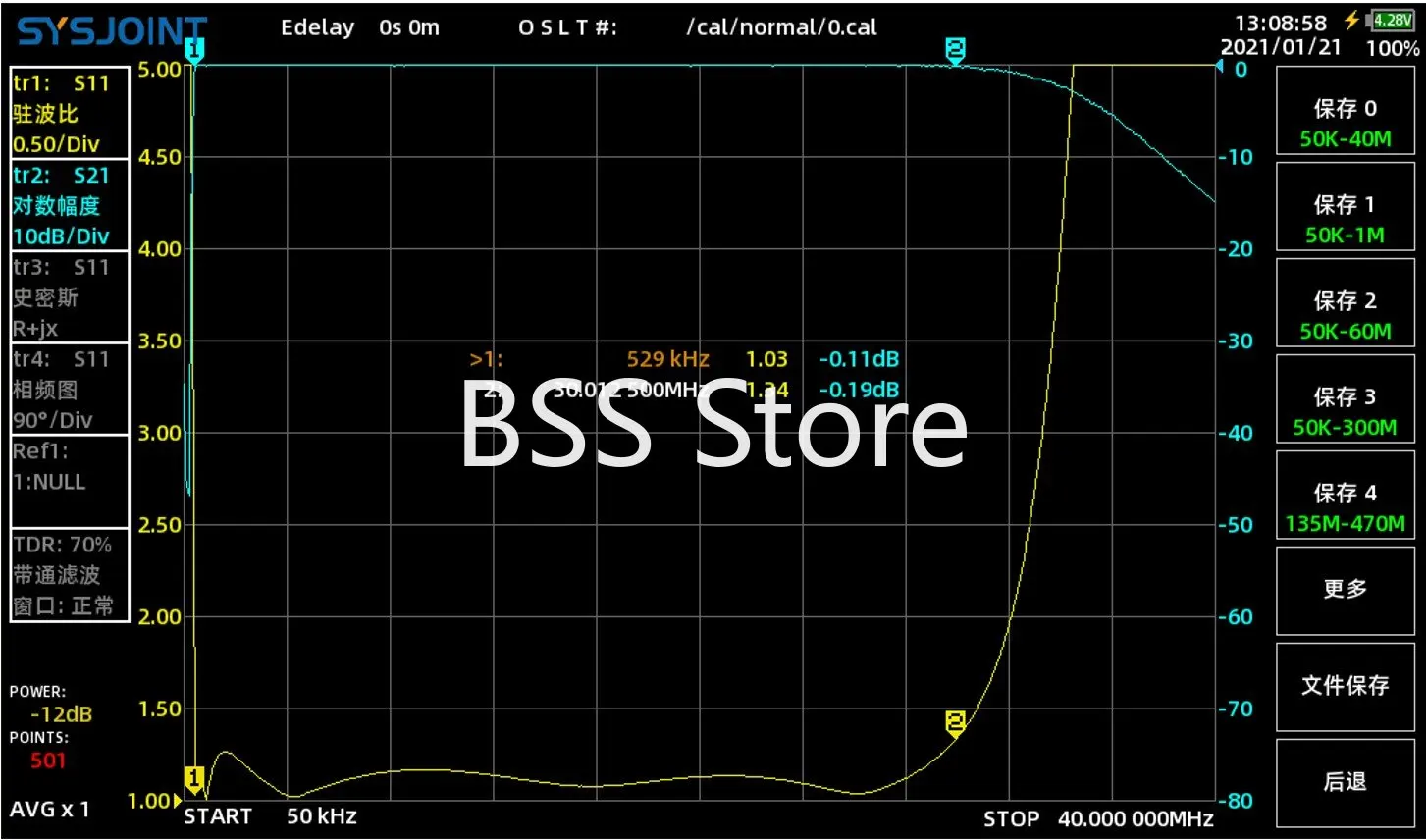Viewport: 1426px width, 840px height.
Task: Tap 保存 1 preset 50K-1M
Action: coord(1345,208)
